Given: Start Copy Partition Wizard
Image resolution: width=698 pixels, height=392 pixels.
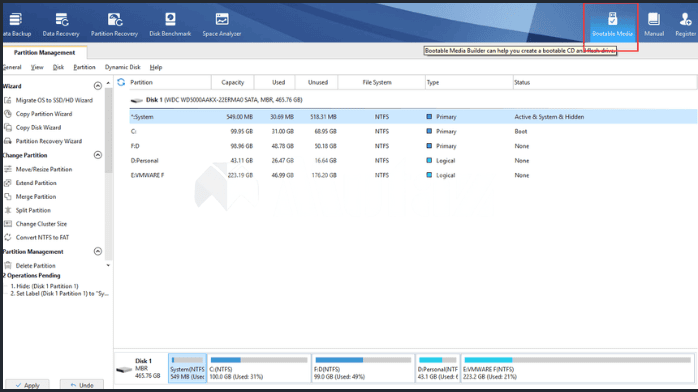Looking at the screenshot, I should click(38, 114).
